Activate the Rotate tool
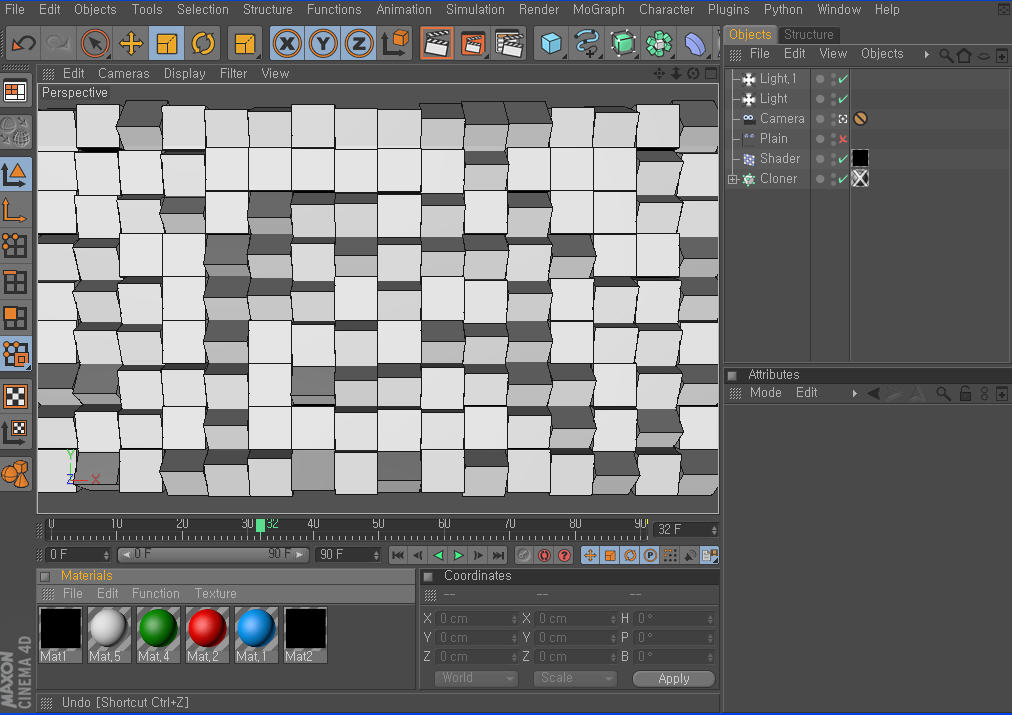1012x715 pixels. [203, 43]
